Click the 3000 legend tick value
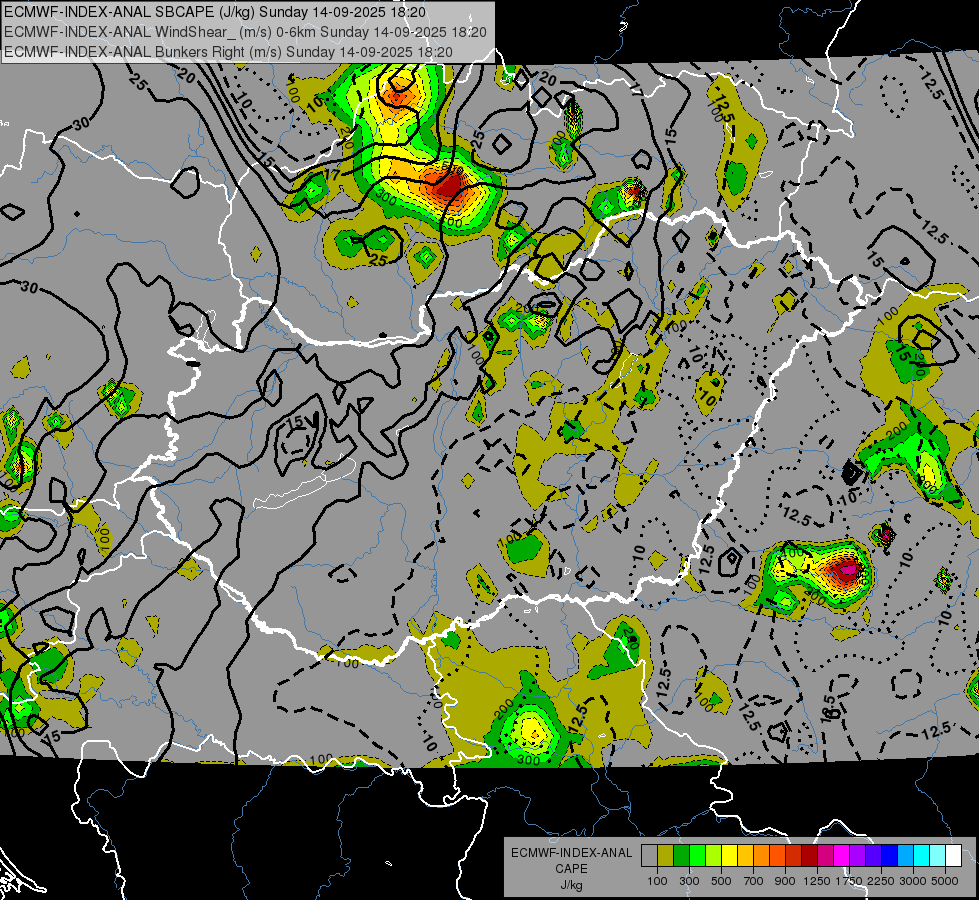This screenshot has height=900, width=979. point(913,881)
